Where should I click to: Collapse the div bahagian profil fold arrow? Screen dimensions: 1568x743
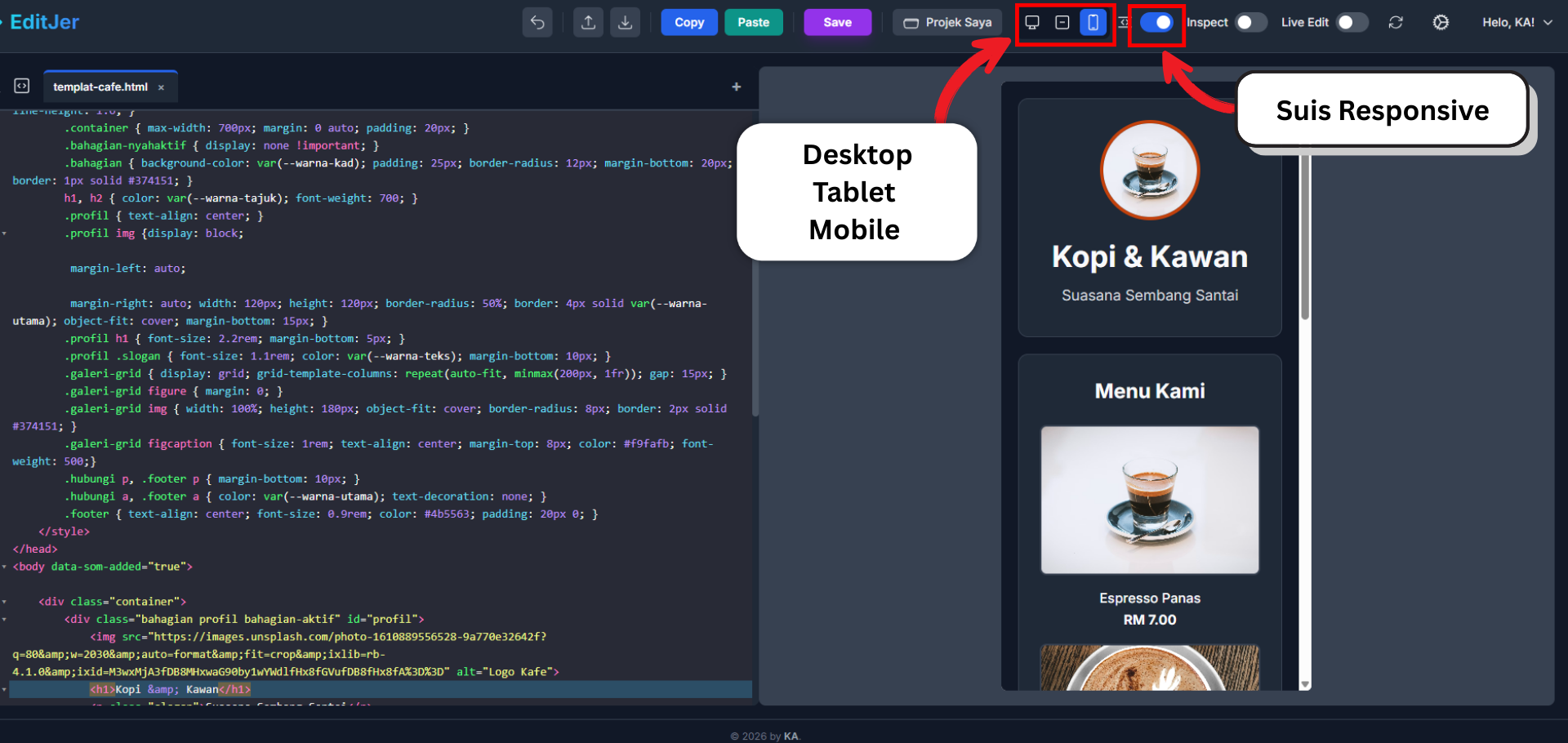tap(5, 619)
